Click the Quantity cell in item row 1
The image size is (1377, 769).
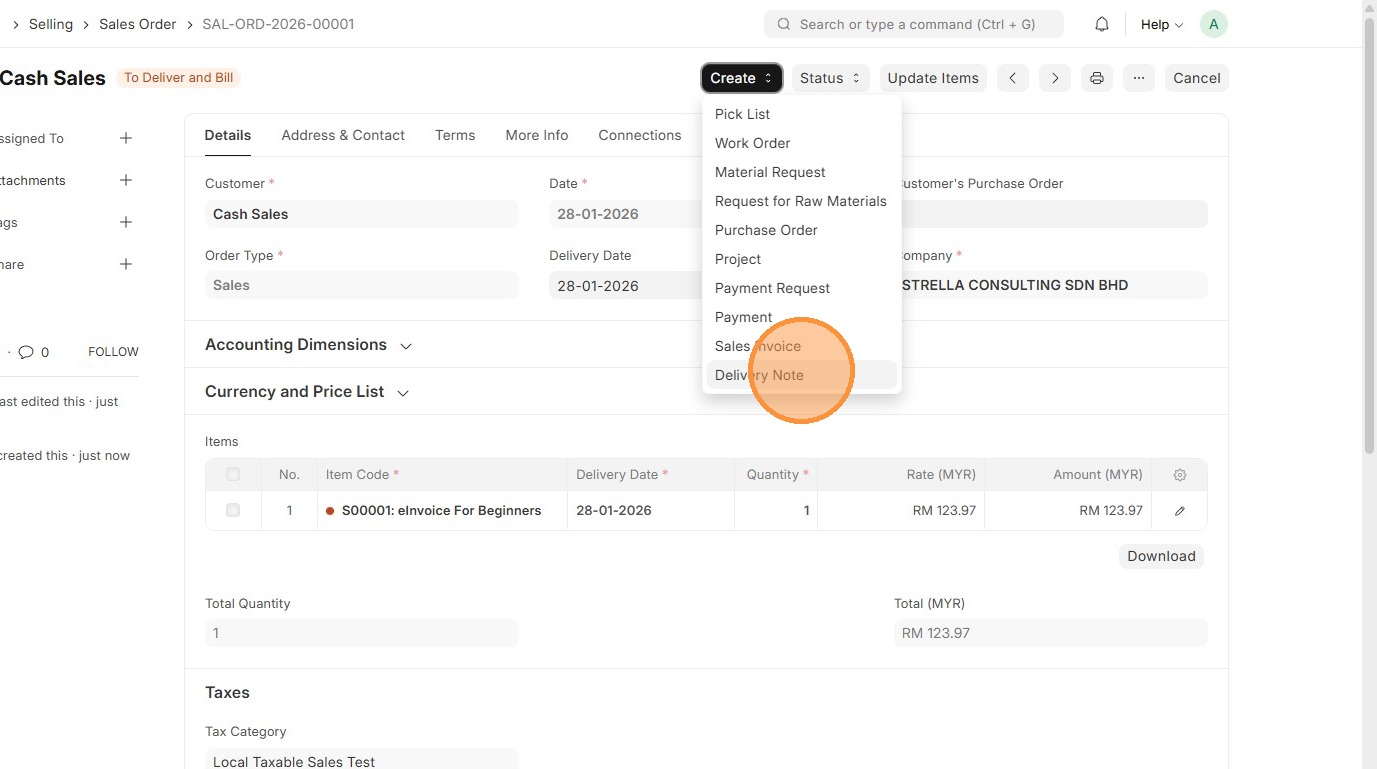pyautogui.click(x=776, y=511)
